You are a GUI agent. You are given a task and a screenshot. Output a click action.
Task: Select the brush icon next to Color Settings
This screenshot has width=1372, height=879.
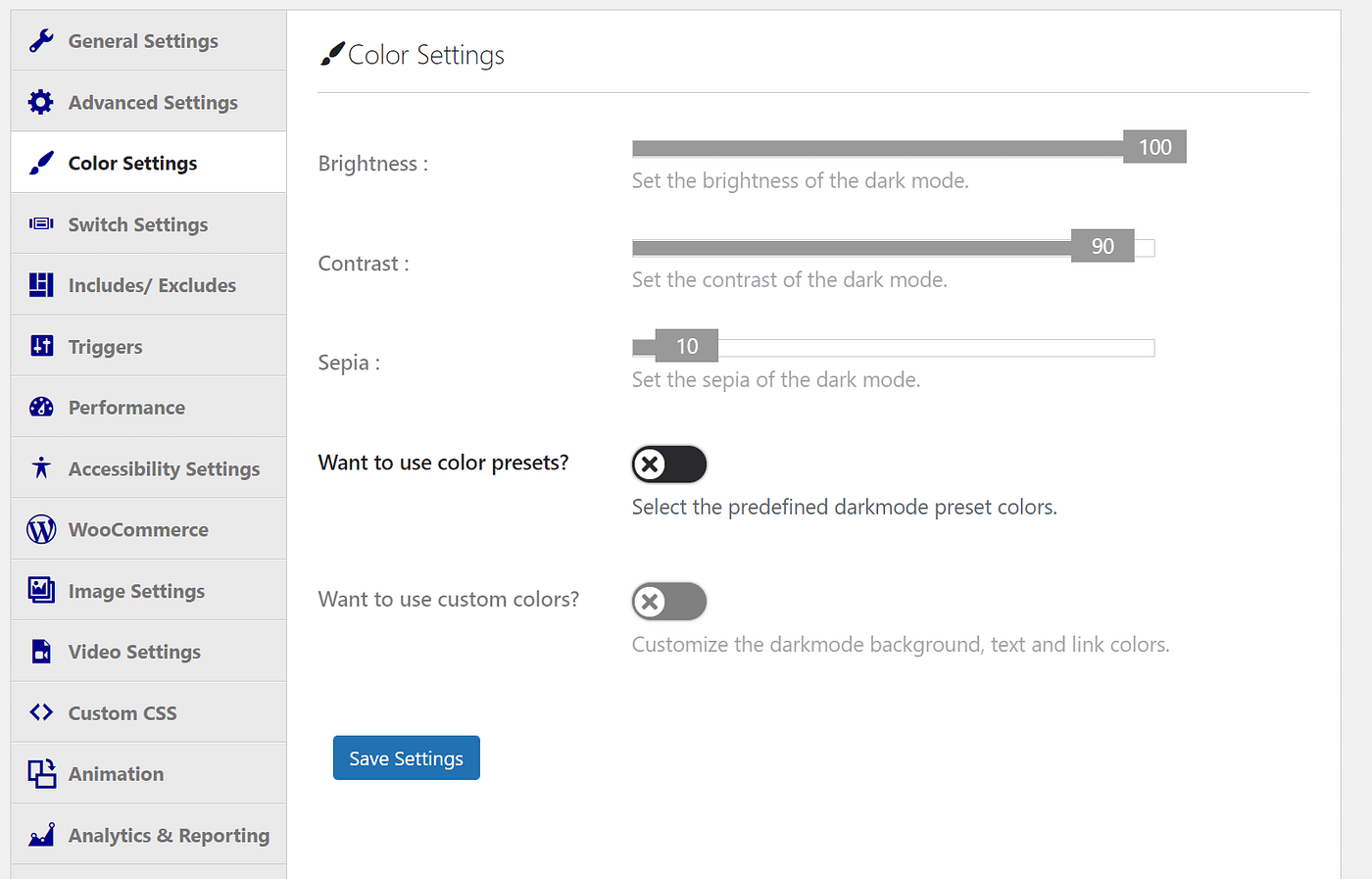[x=40, y=162]
